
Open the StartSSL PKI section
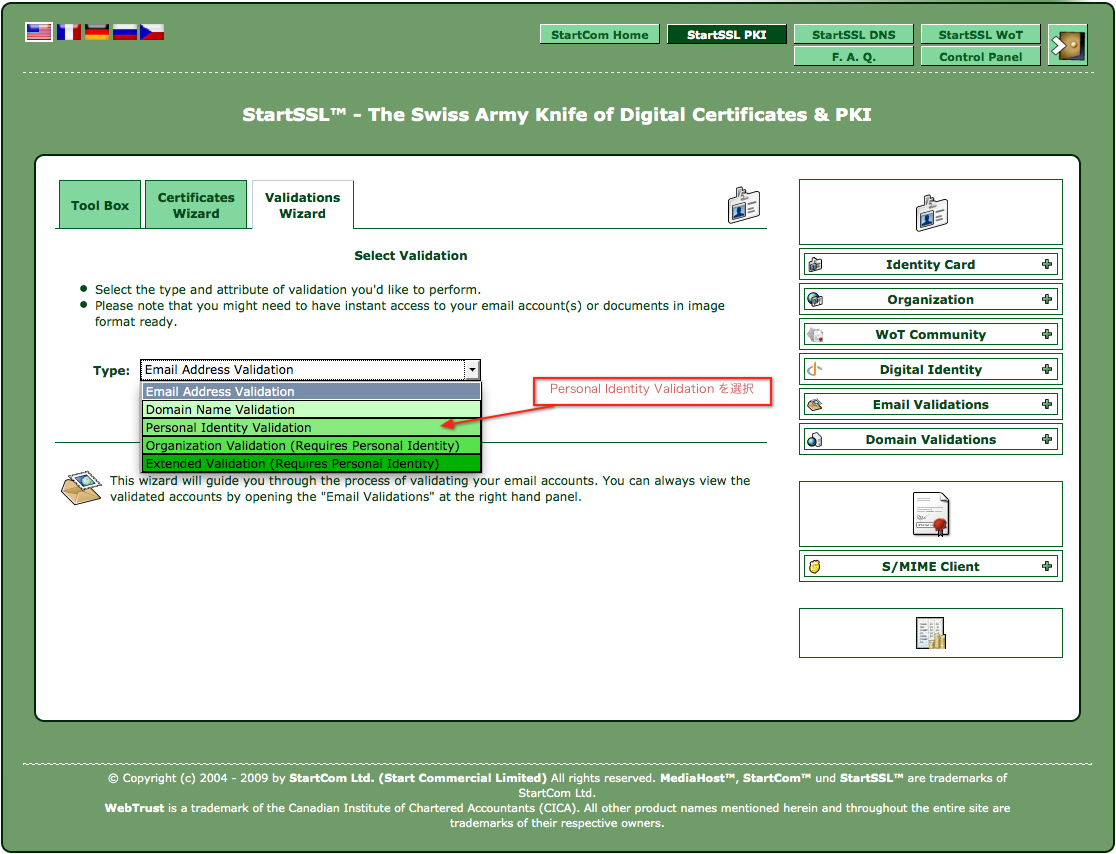pos(727,34)
